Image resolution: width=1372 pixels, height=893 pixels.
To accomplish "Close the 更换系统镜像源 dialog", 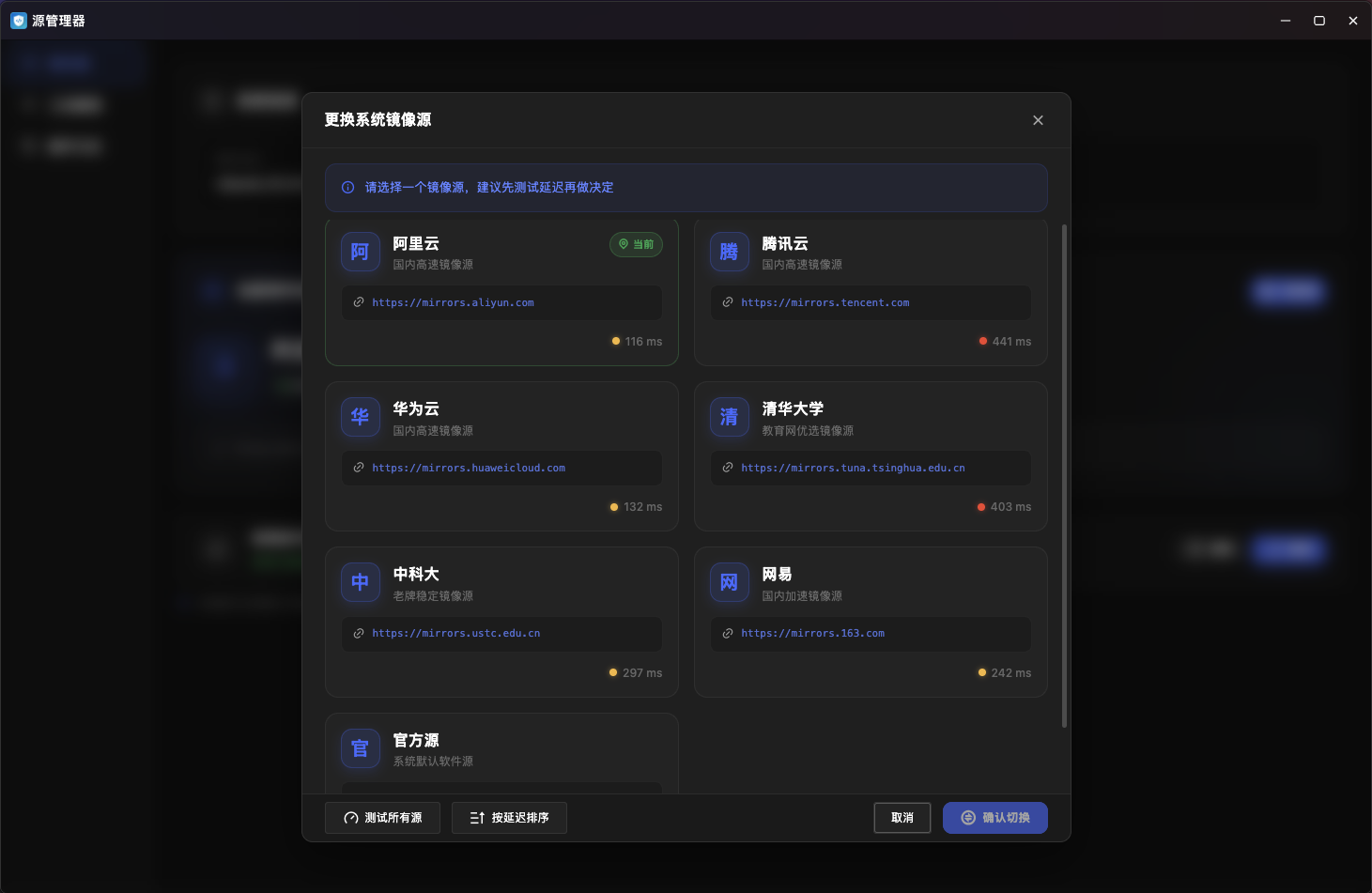I will tap(1038, 120).
